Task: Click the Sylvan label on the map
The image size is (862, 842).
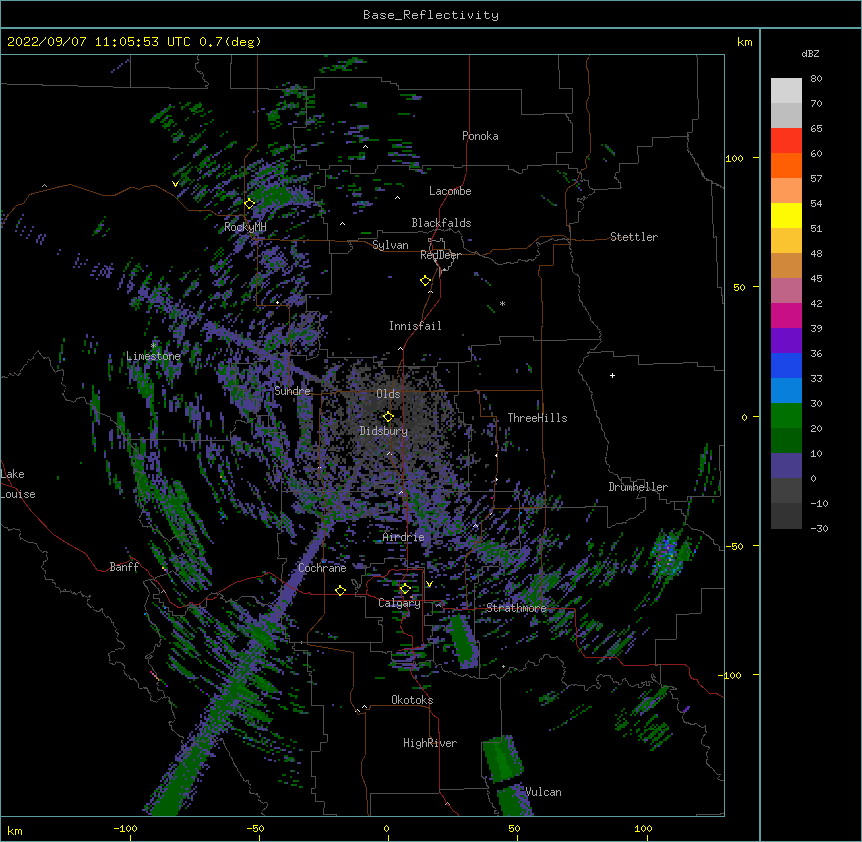Action: coord(390,245)
